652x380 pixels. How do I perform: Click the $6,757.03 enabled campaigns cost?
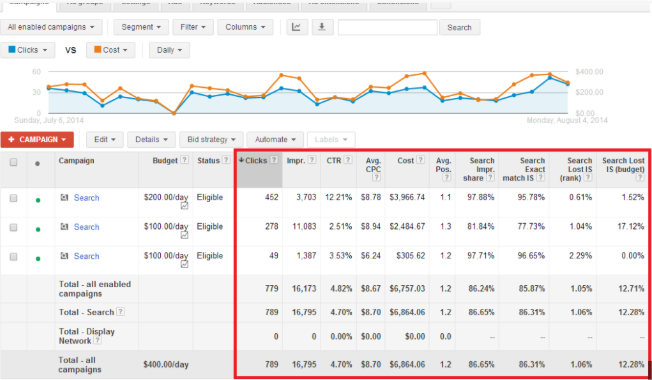pyautogui.click(x=407, y=288)
